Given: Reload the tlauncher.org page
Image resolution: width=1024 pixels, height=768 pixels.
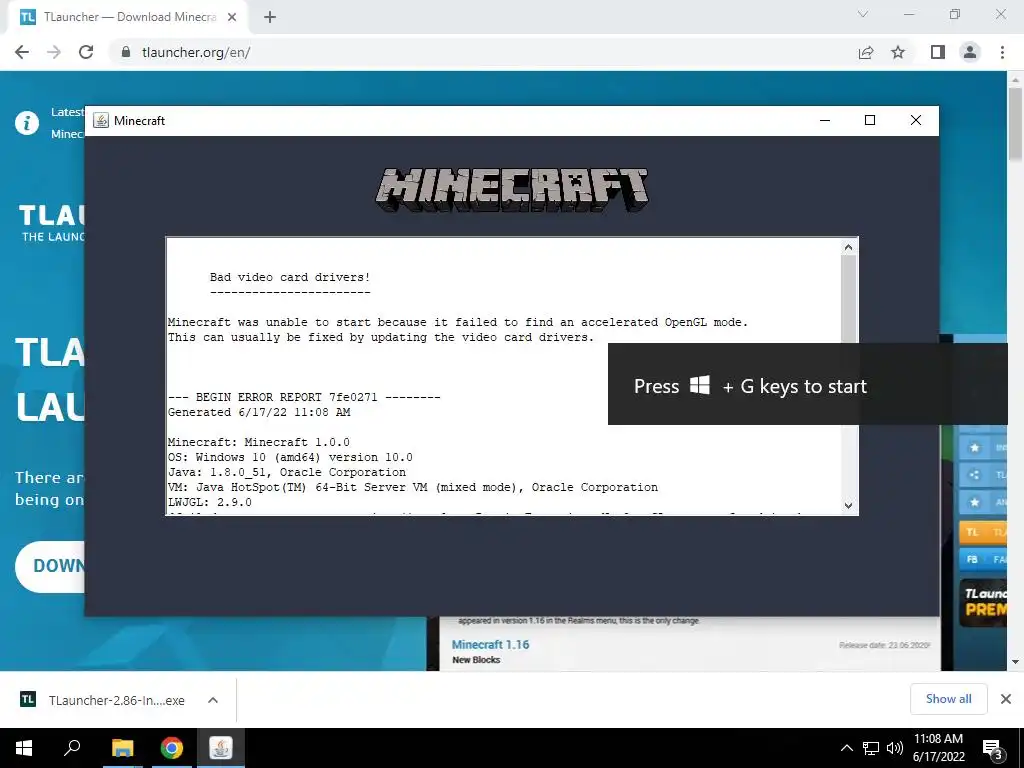Looking at the screenshot, I should tap(86, 52).
